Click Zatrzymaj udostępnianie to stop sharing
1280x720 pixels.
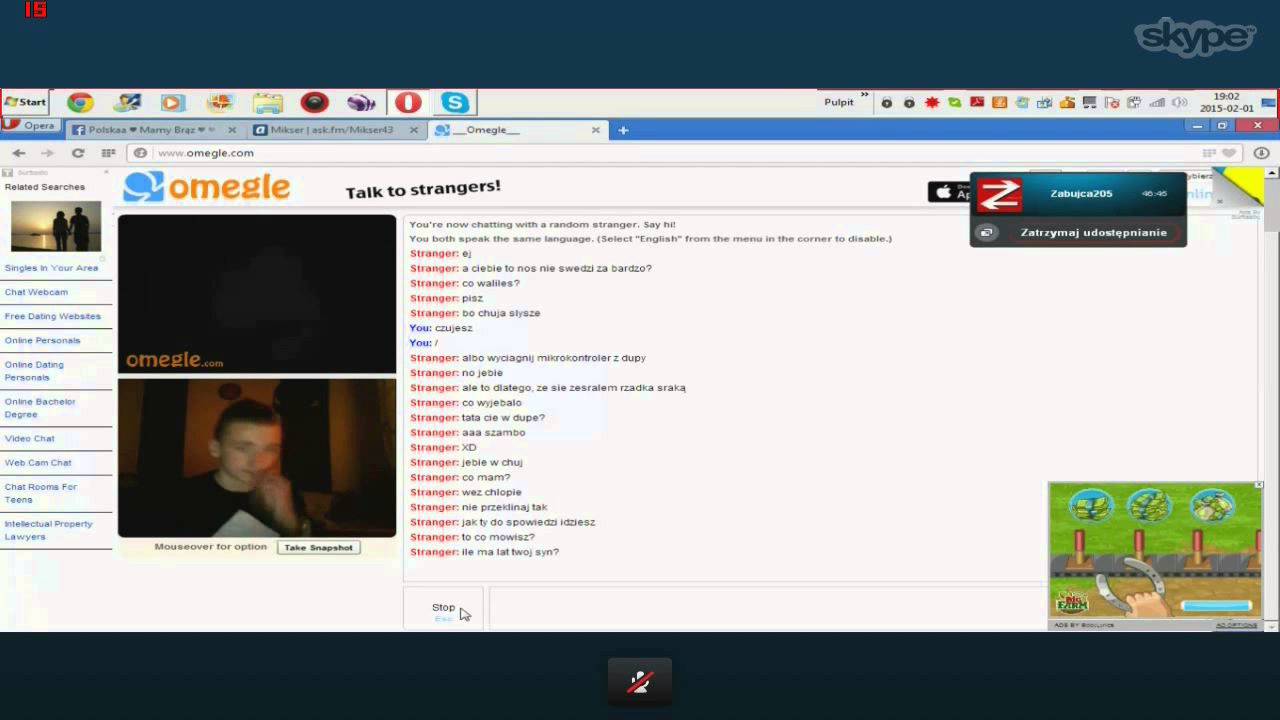point(1093,232)
